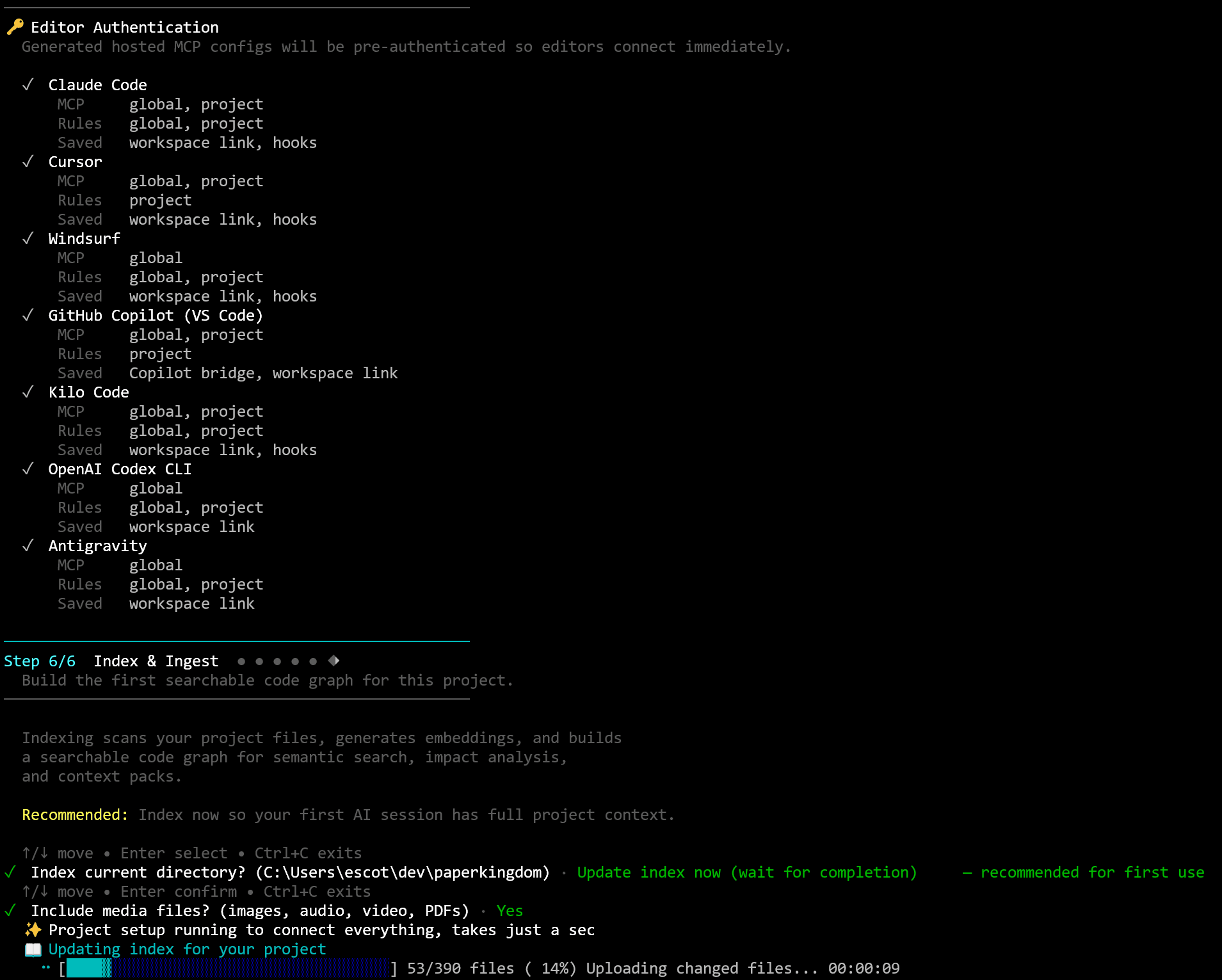Click the checkmark next to Claude Code

[x=28, y=84]
